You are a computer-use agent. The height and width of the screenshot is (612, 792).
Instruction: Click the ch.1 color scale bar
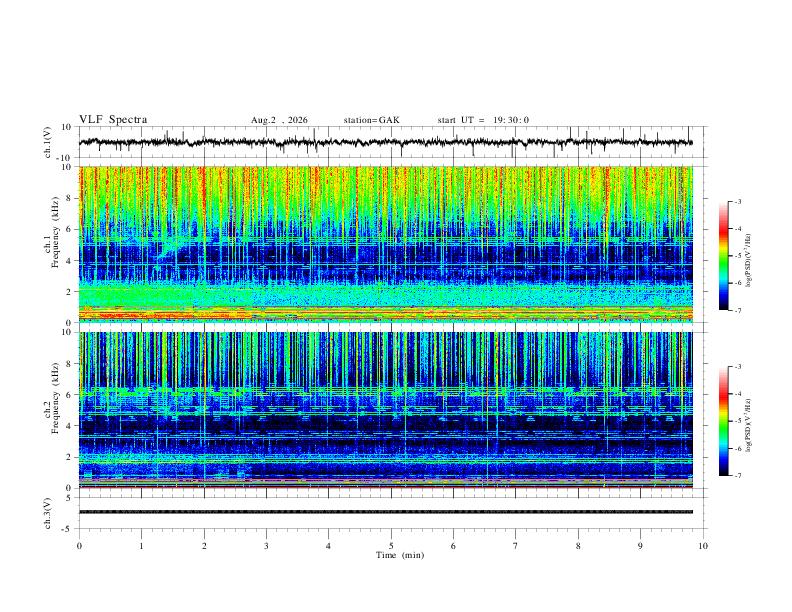[x=723, y=256]
